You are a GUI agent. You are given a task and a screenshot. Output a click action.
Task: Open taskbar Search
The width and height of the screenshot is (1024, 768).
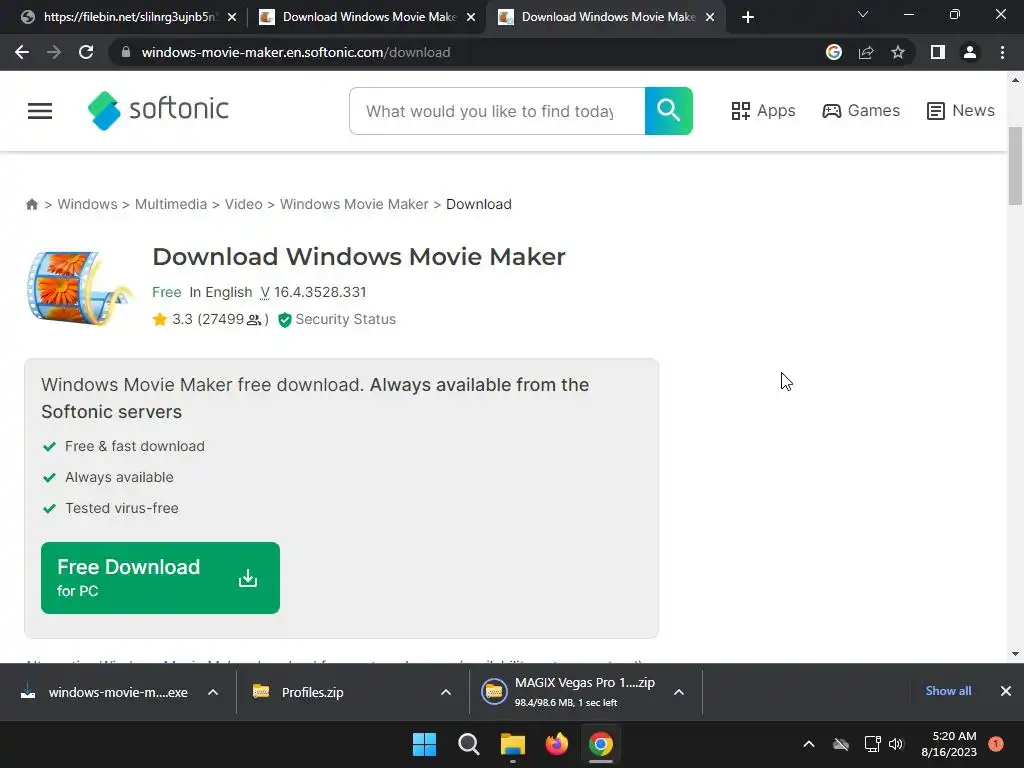pyautogui.click(x=469, y=744)
